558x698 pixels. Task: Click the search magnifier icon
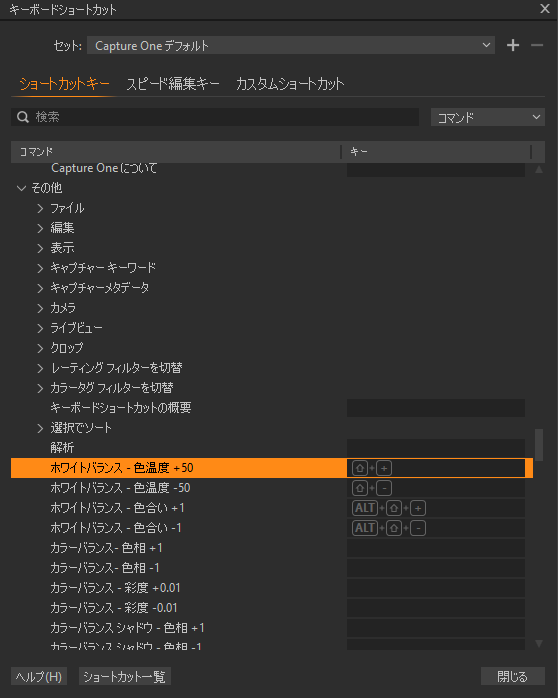coord(23,117)
